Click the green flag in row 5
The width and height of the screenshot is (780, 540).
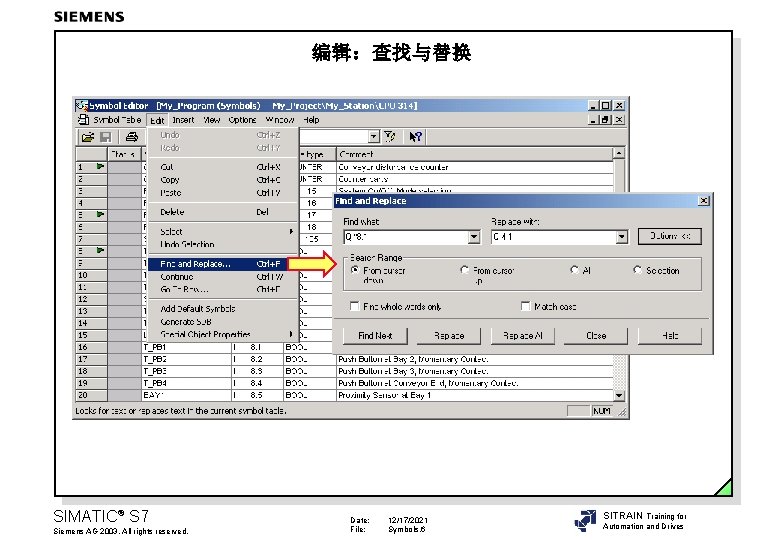point(100,214)
